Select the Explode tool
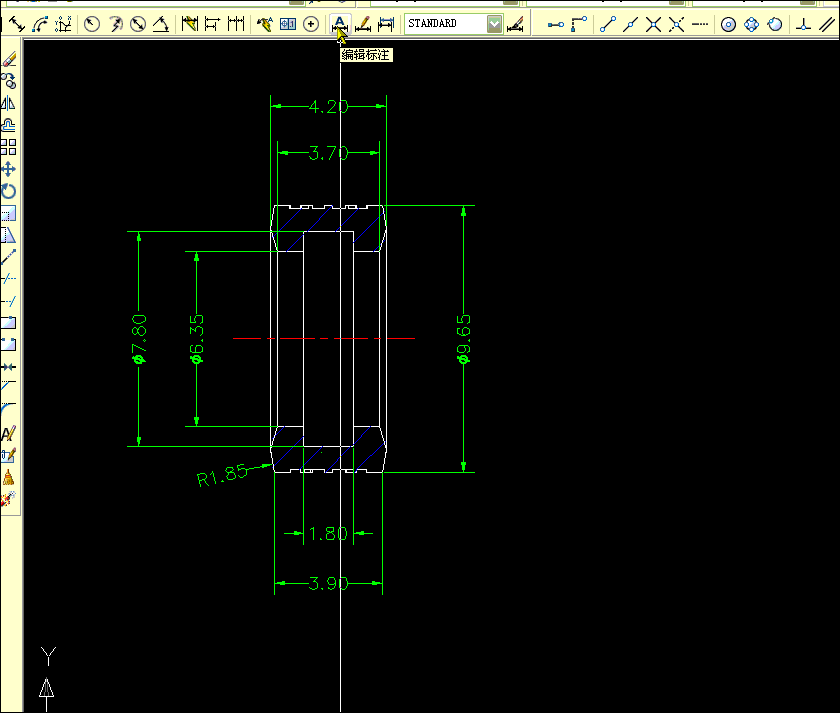Image resolution: width=840 pixels, height=713 pixels. (x=9, y=499)
